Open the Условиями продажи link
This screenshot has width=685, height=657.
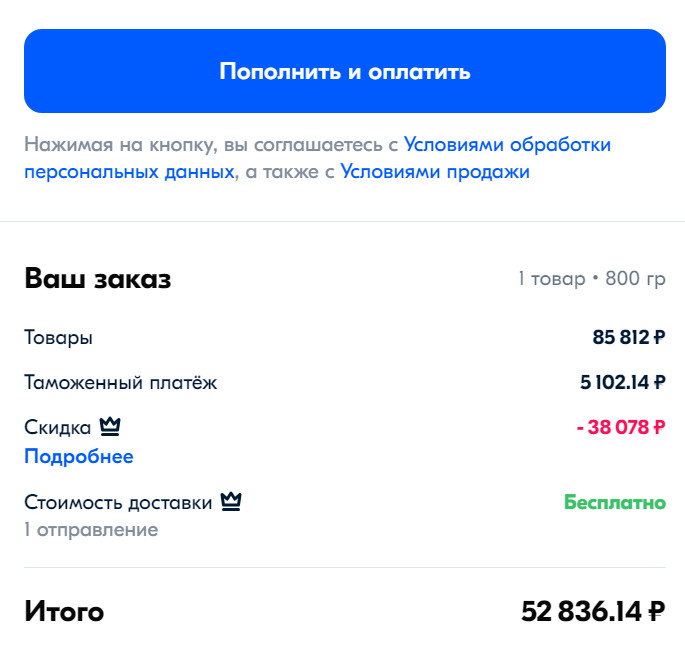[x=434, y=172]
